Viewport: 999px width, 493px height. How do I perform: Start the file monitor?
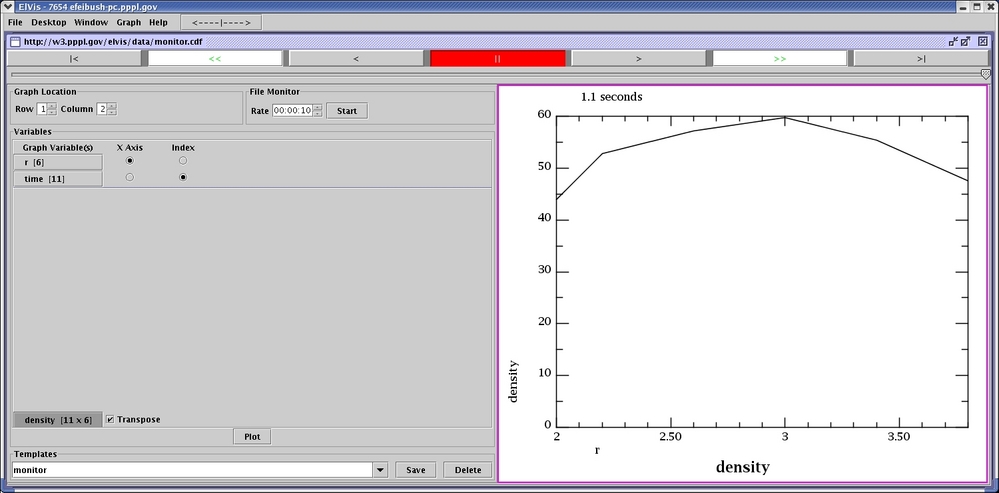tap(347, 110)
